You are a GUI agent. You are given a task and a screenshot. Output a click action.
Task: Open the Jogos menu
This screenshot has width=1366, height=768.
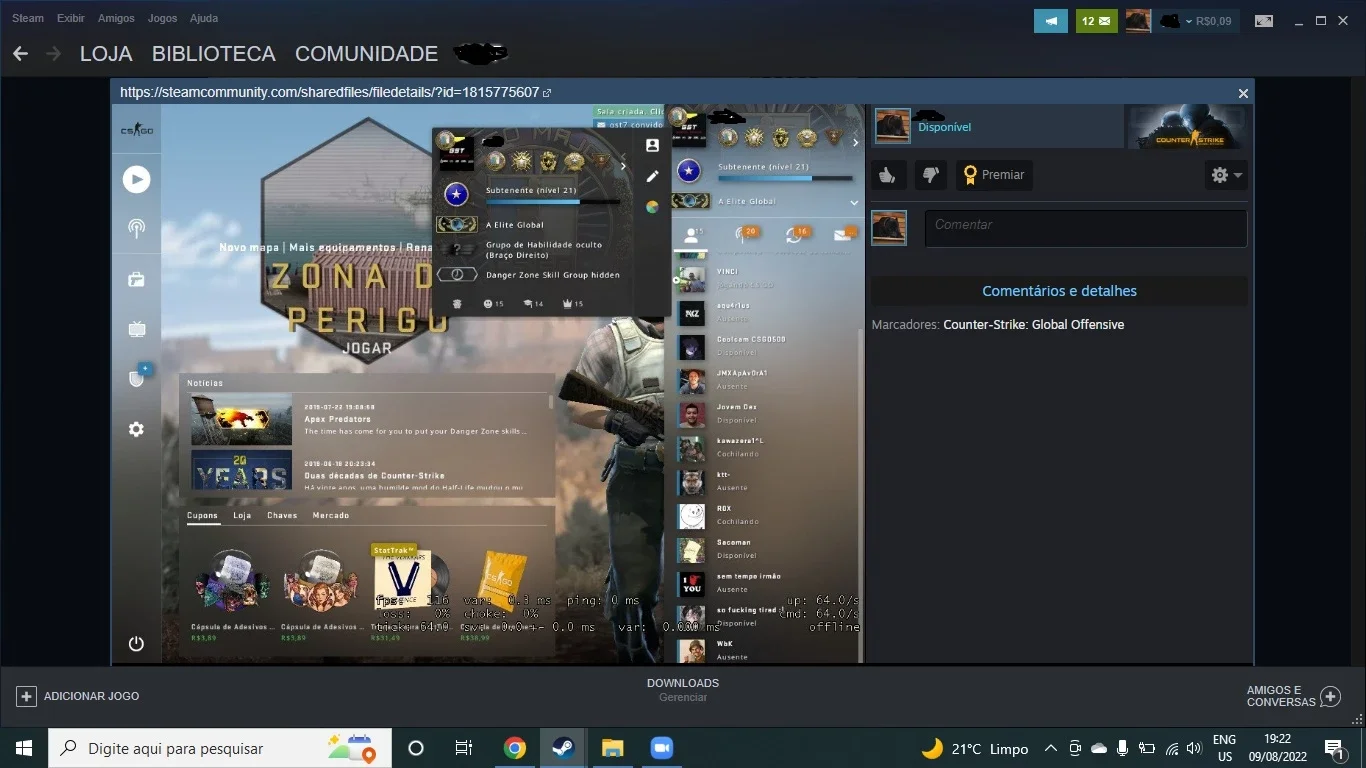point(162,18)
